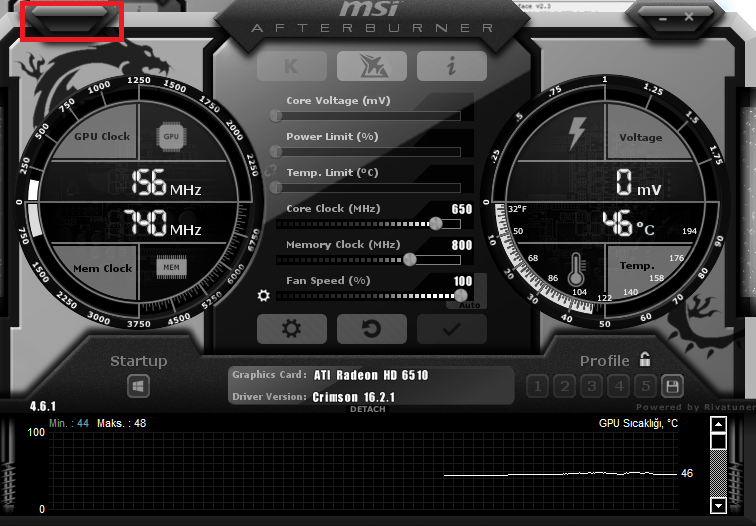Toggle Apply at Windows startup icon
The image size is (756, 526).
coord(138,386)
